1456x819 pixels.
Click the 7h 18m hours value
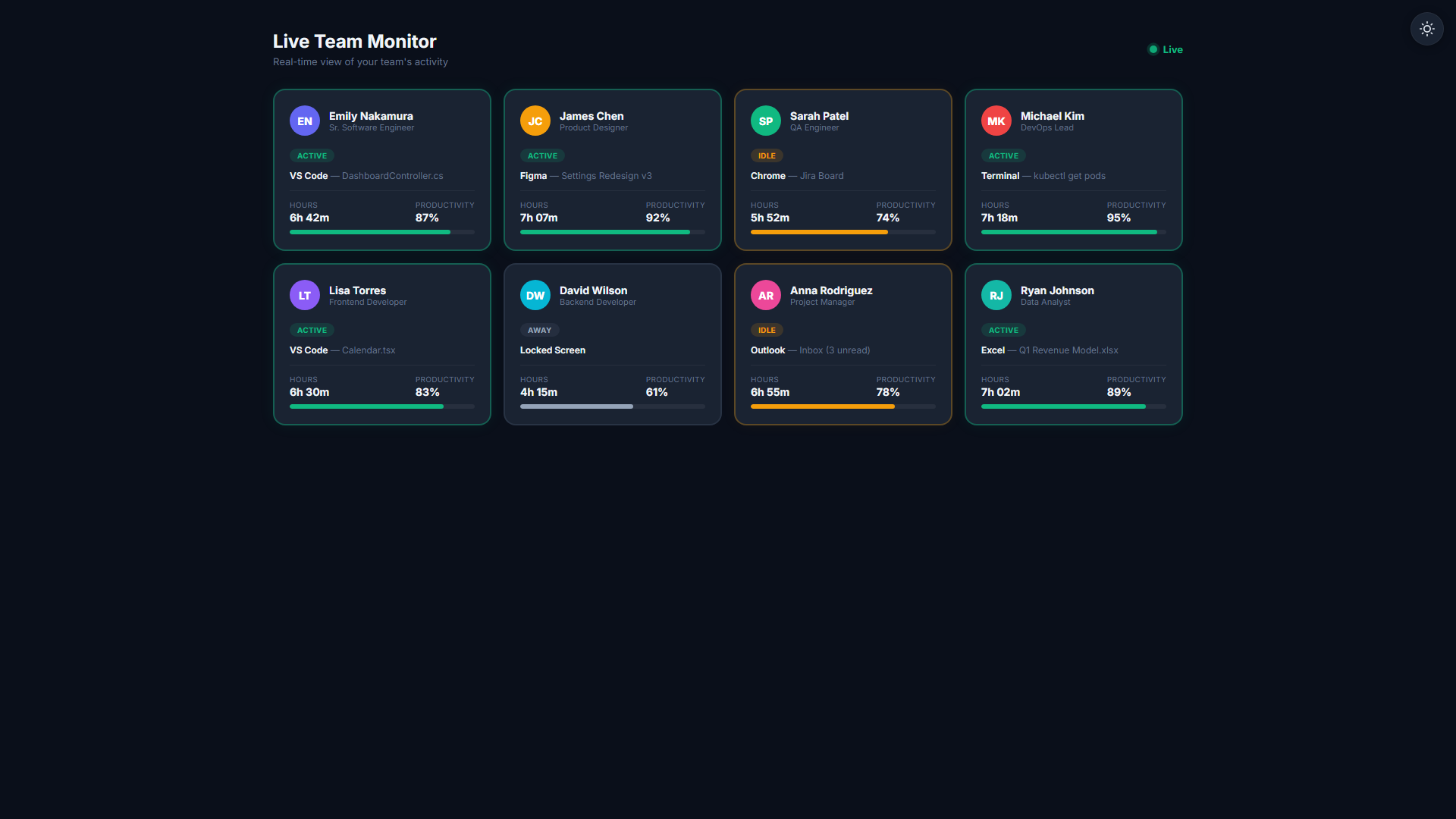tap(999, 218)
